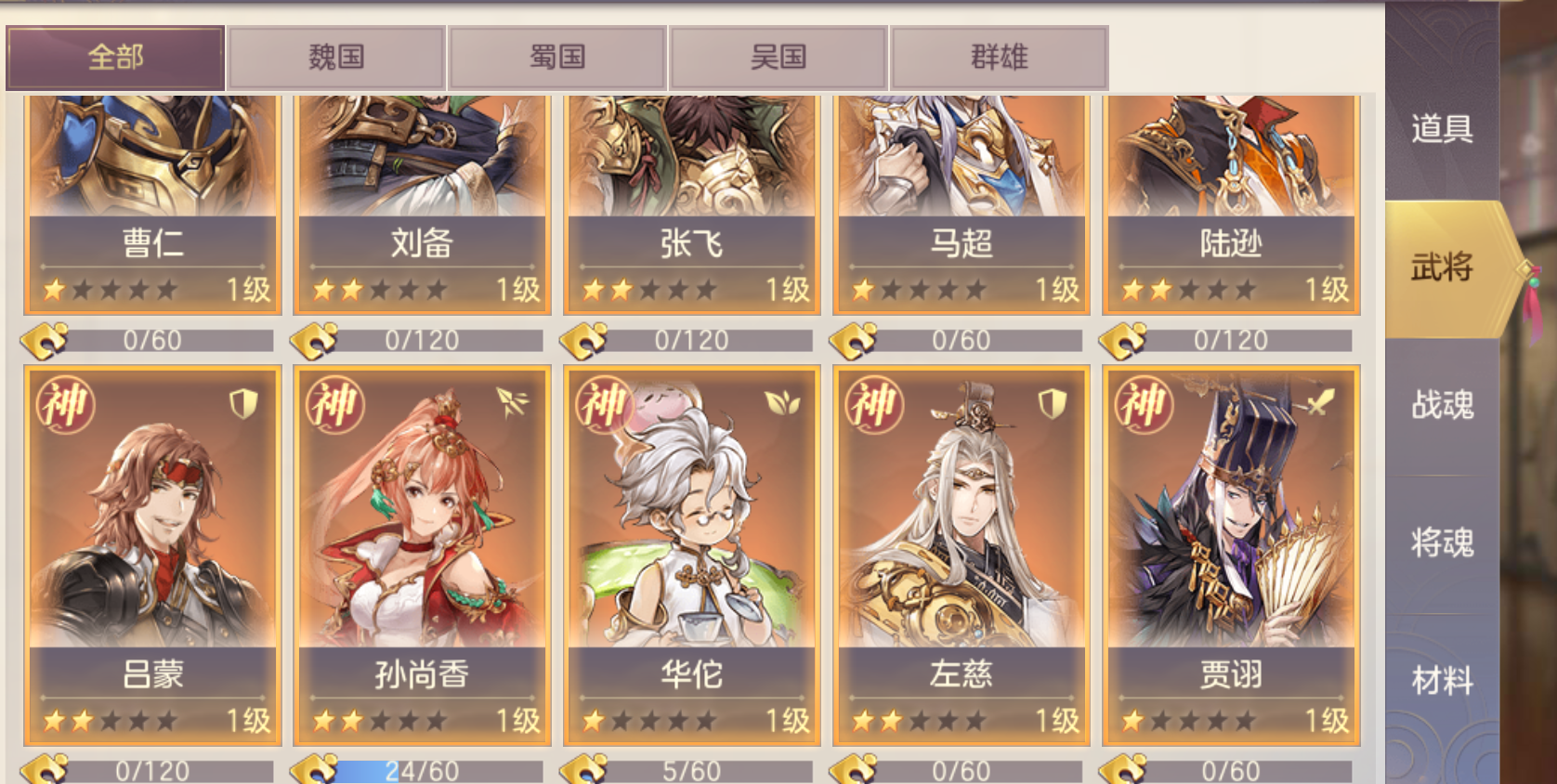Go to the 将魂 sidebar section
This screenshot has height=784, width=1557.
[x=1442, y=542]
